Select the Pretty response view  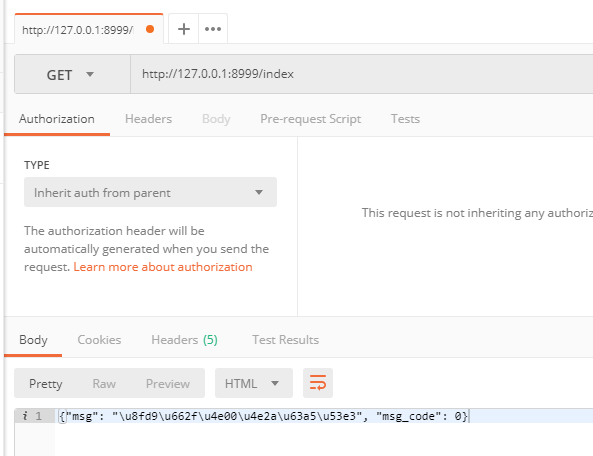point(45,384)
